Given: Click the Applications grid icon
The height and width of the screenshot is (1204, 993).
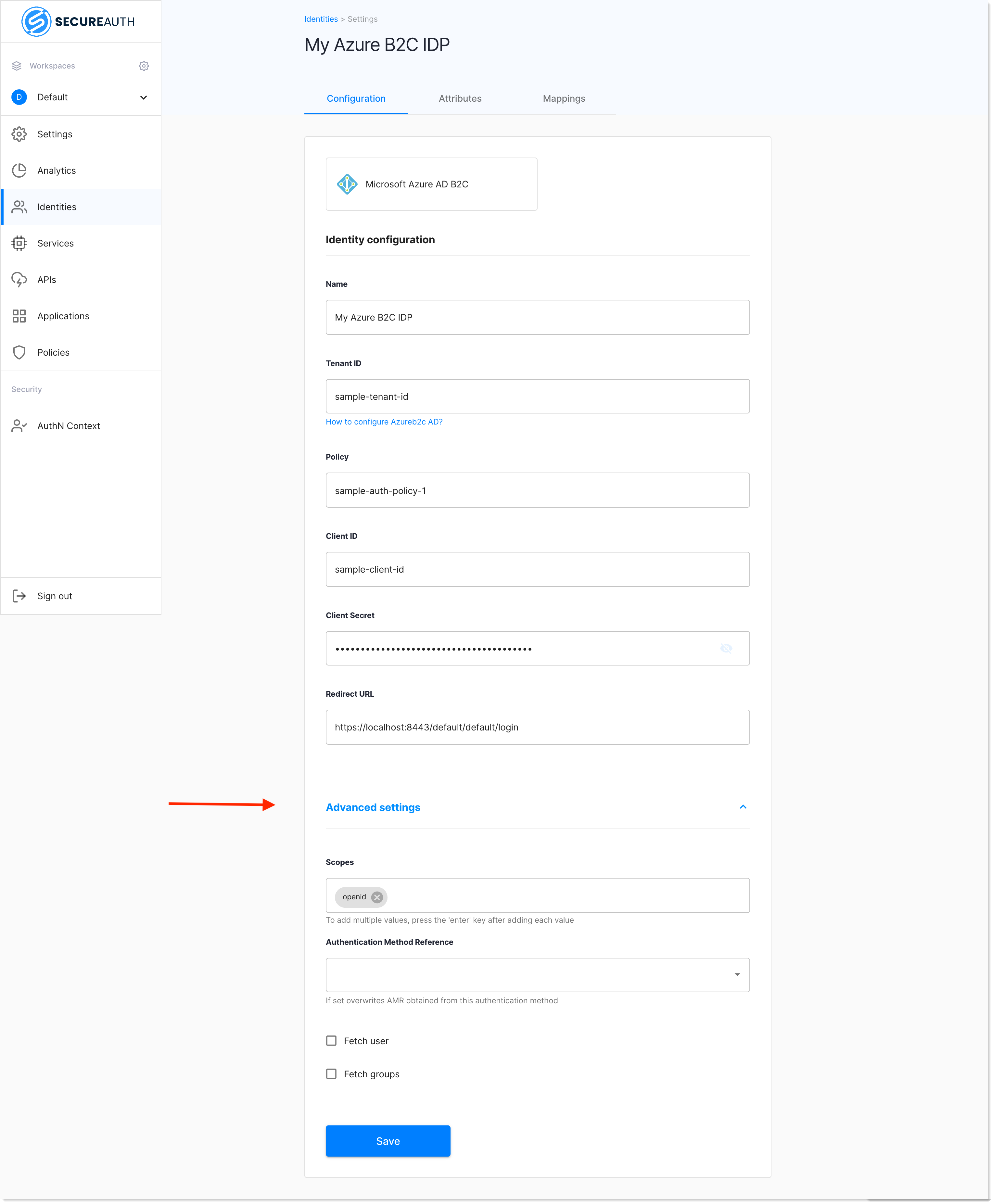Looking at the screenshot, I should pyautogui.click(x=19, y=316).
